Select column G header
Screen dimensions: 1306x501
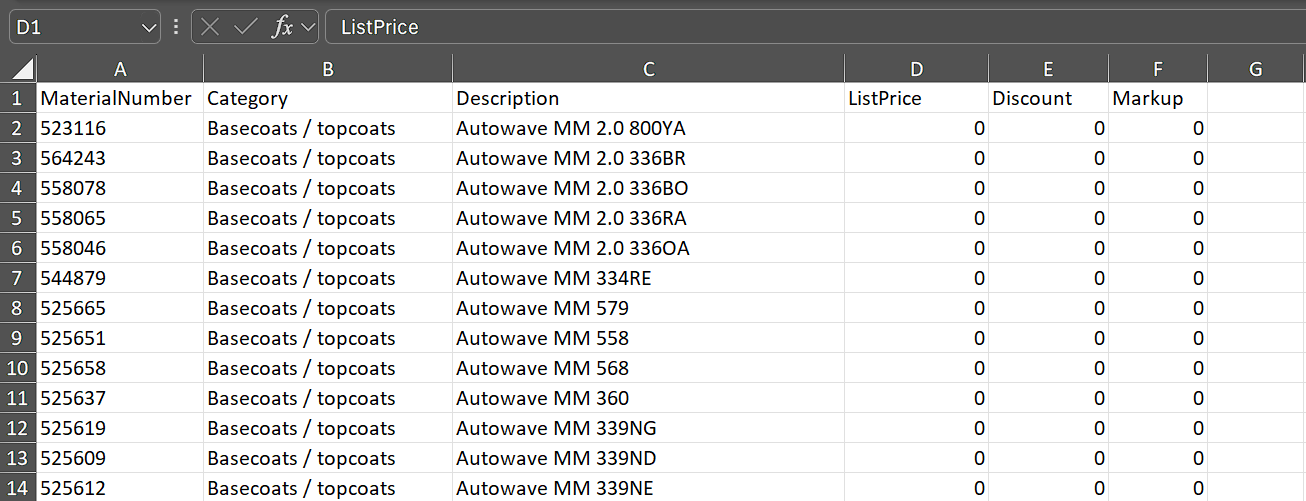[x=1256, y=69]
